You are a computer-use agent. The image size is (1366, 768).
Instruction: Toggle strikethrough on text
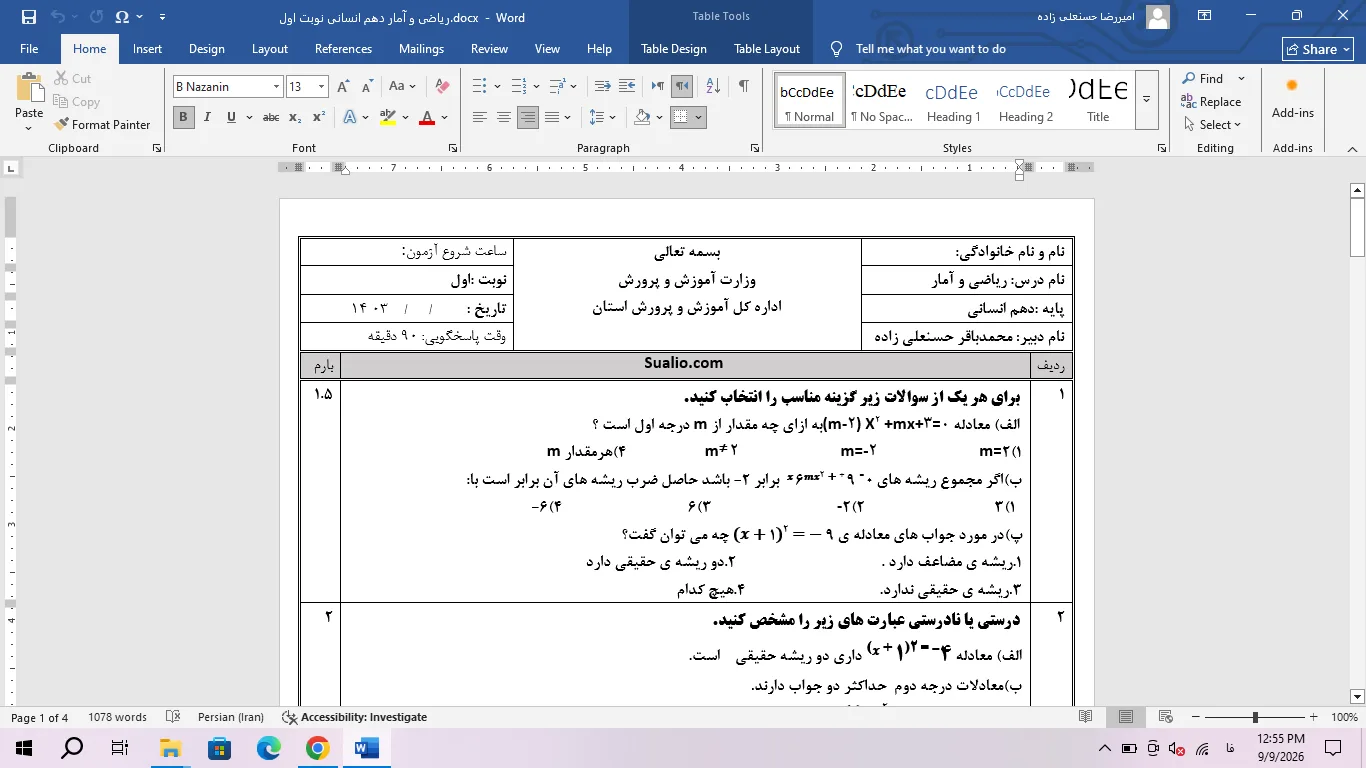point(270,117)
